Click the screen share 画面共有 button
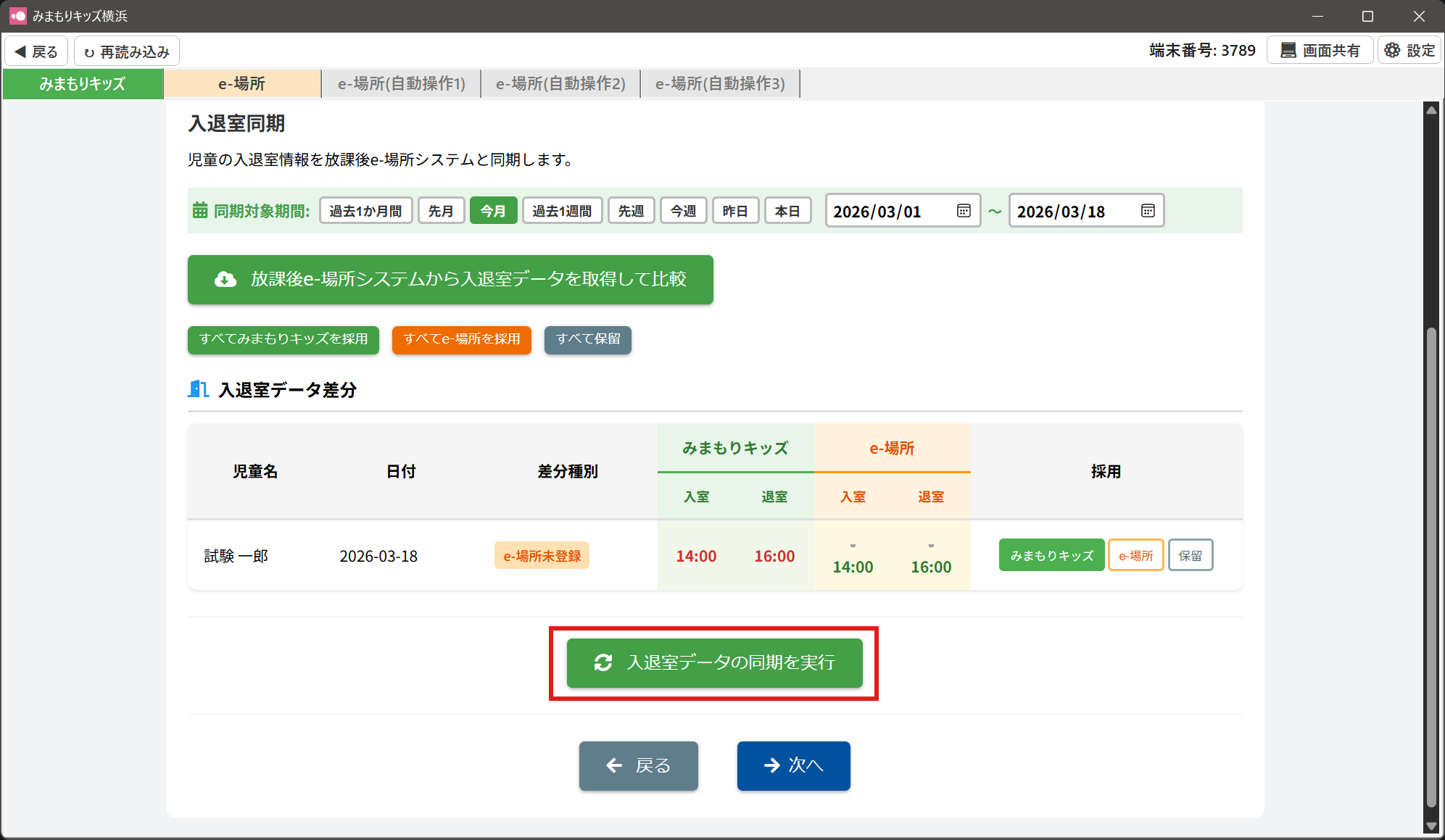Image resolution: width=1445 pixels, height=840 pixels. click(x=1320, y=51)
